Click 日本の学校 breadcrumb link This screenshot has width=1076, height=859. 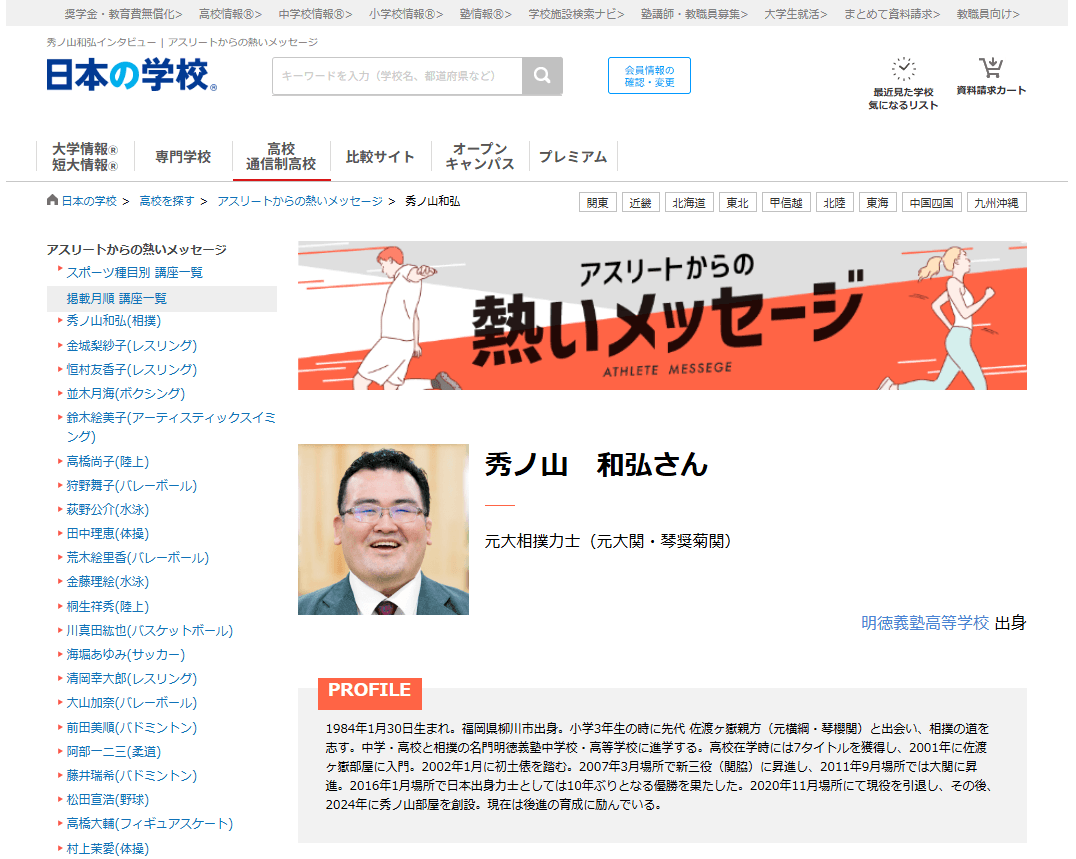tap(89, 201)
